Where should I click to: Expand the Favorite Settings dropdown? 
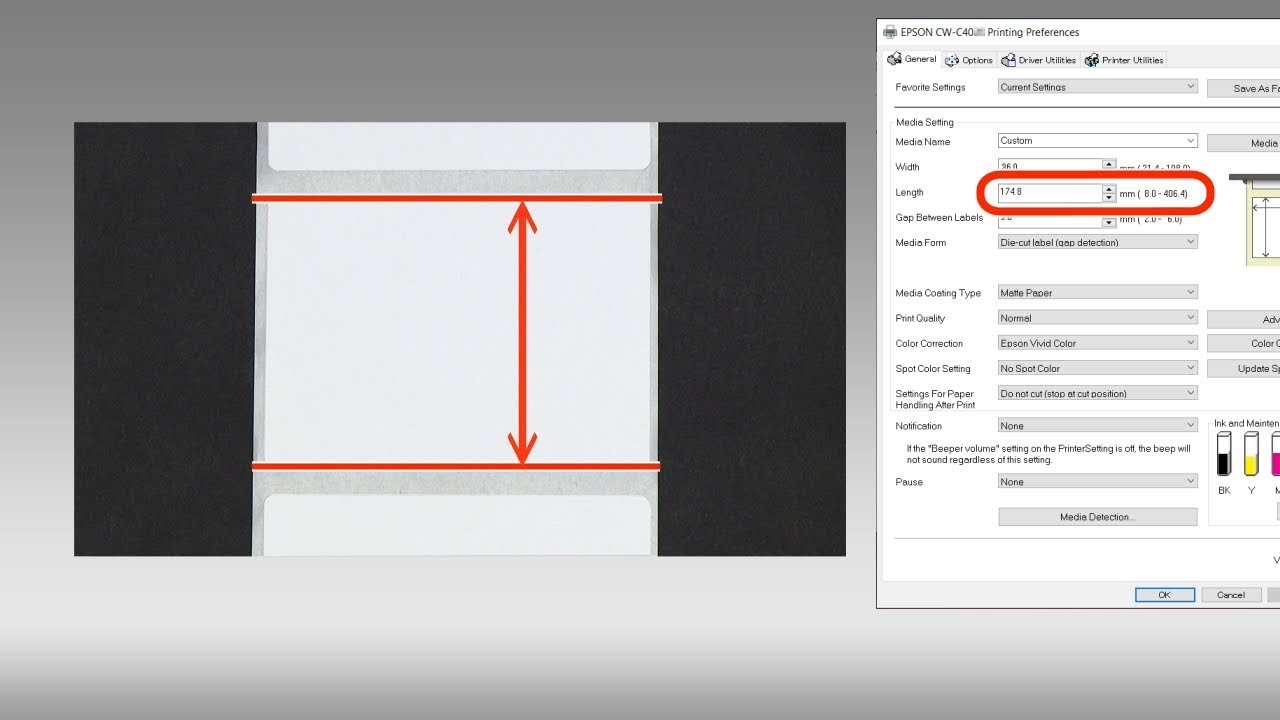1097,87
